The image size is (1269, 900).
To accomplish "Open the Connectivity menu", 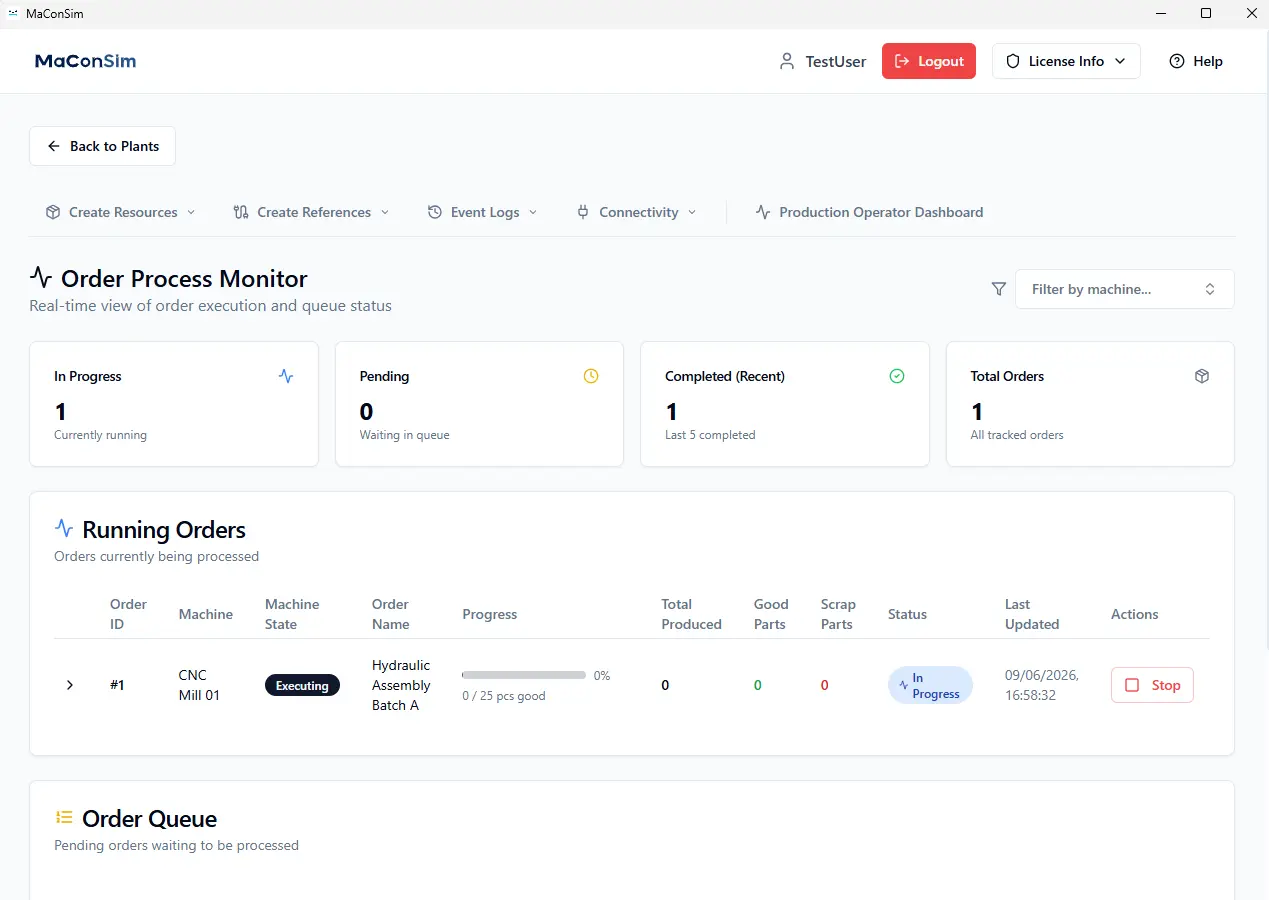I will click(637, 212).
